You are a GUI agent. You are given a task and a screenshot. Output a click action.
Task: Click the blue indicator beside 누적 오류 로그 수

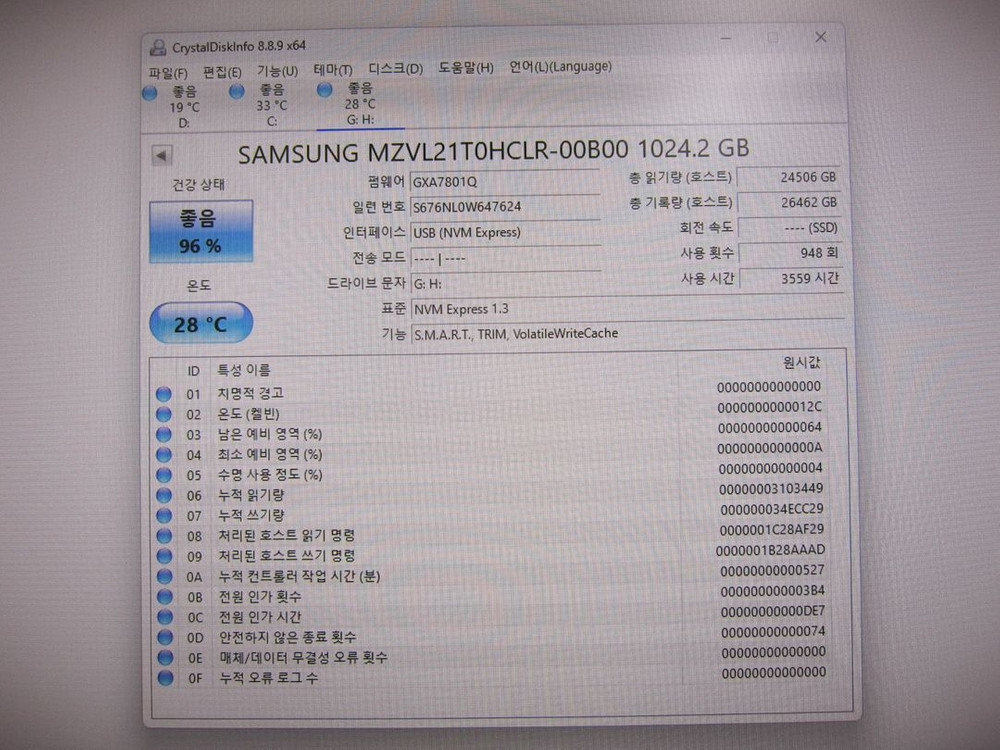point(164,678)
